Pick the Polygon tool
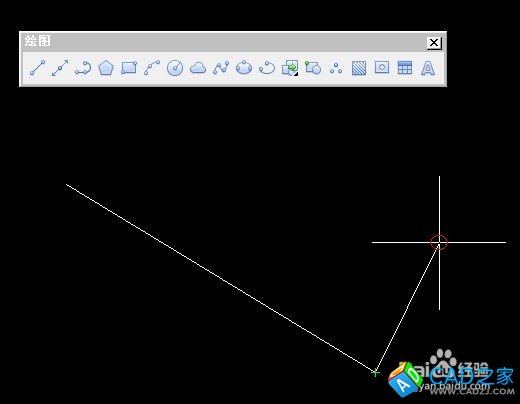520x404 pixels. tap(106, 68)
